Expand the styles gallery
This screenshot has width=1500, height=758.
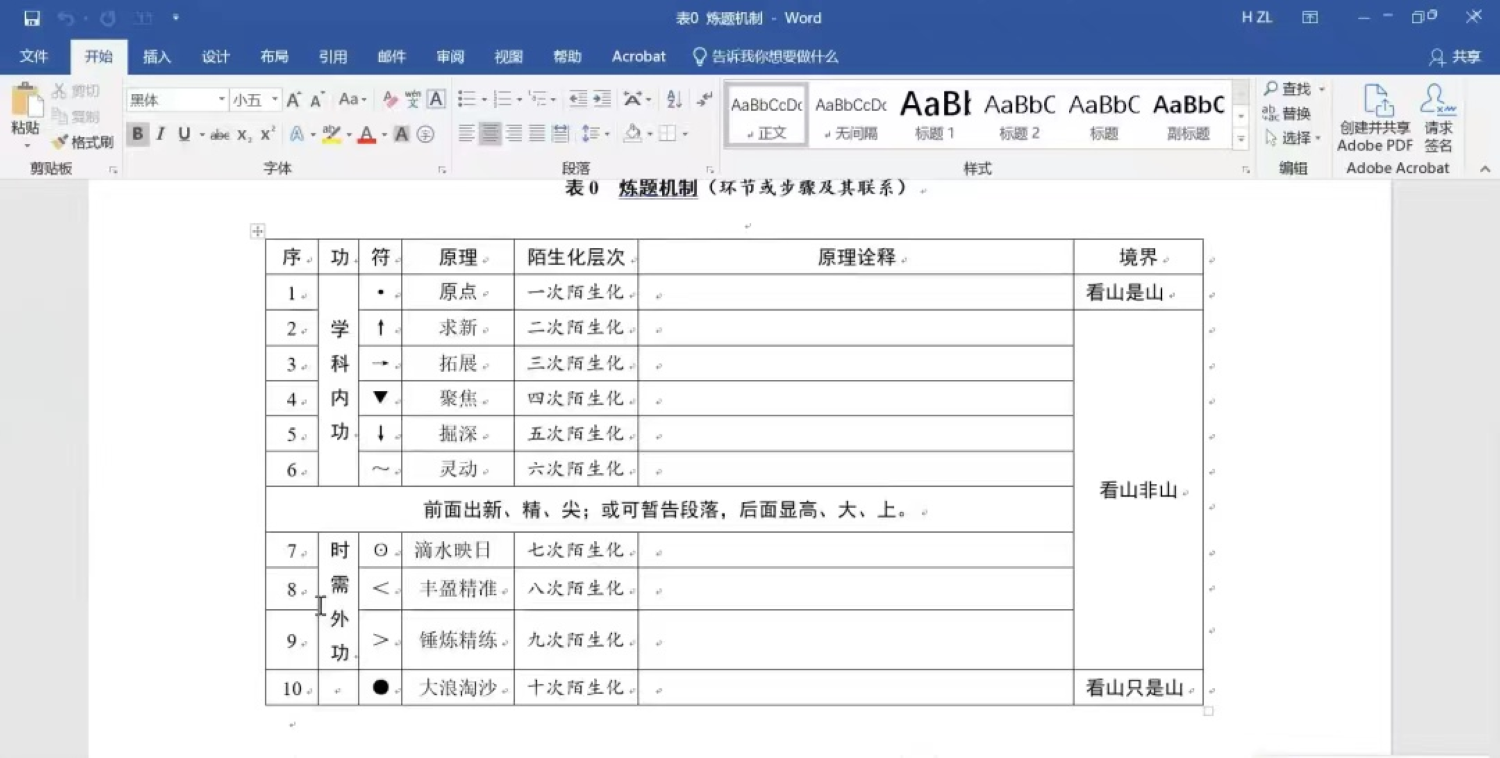[x=1241, y=140]
